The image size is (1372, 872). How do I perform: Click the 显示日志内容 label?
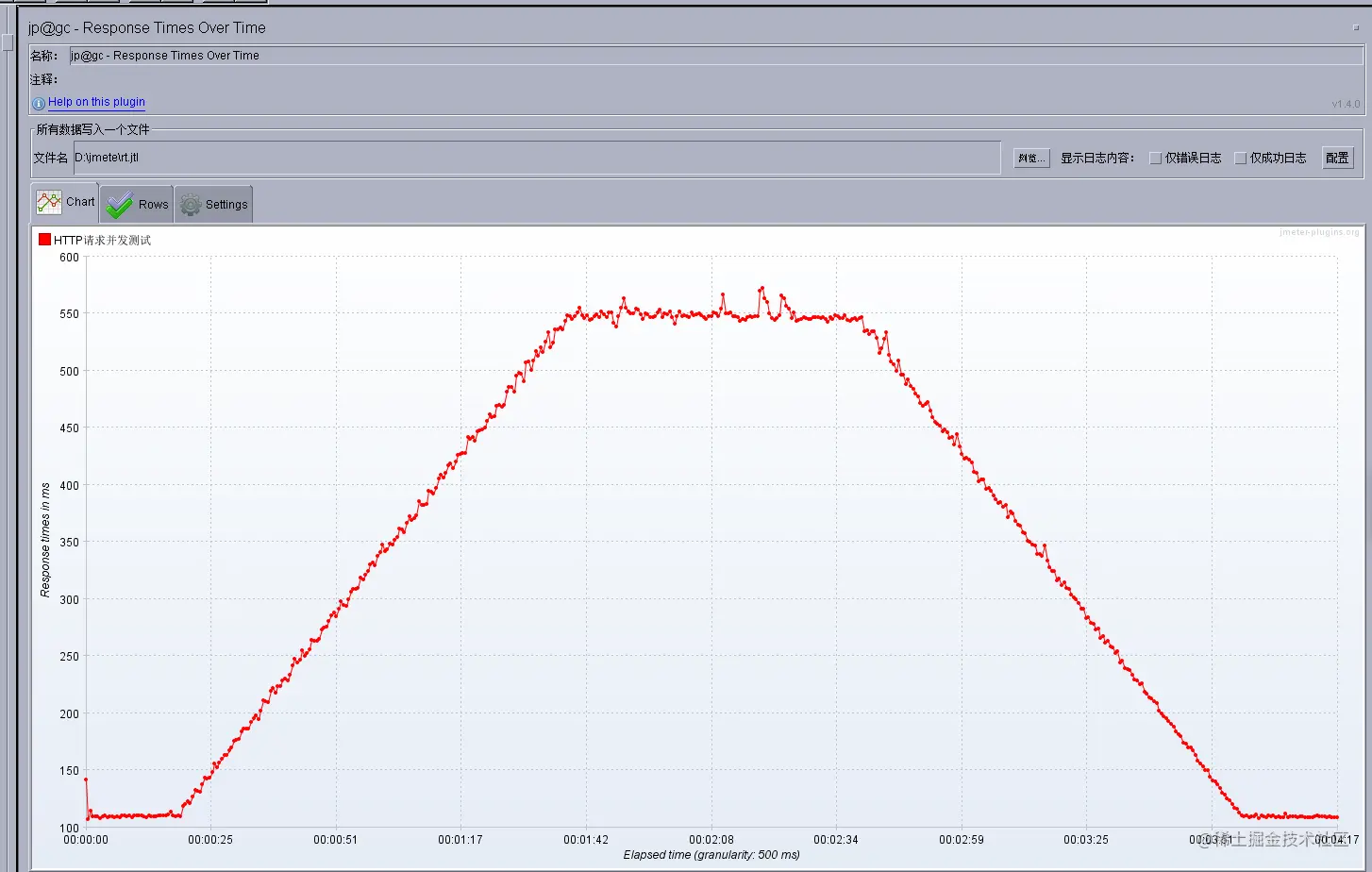click(x=1097, y=159)
